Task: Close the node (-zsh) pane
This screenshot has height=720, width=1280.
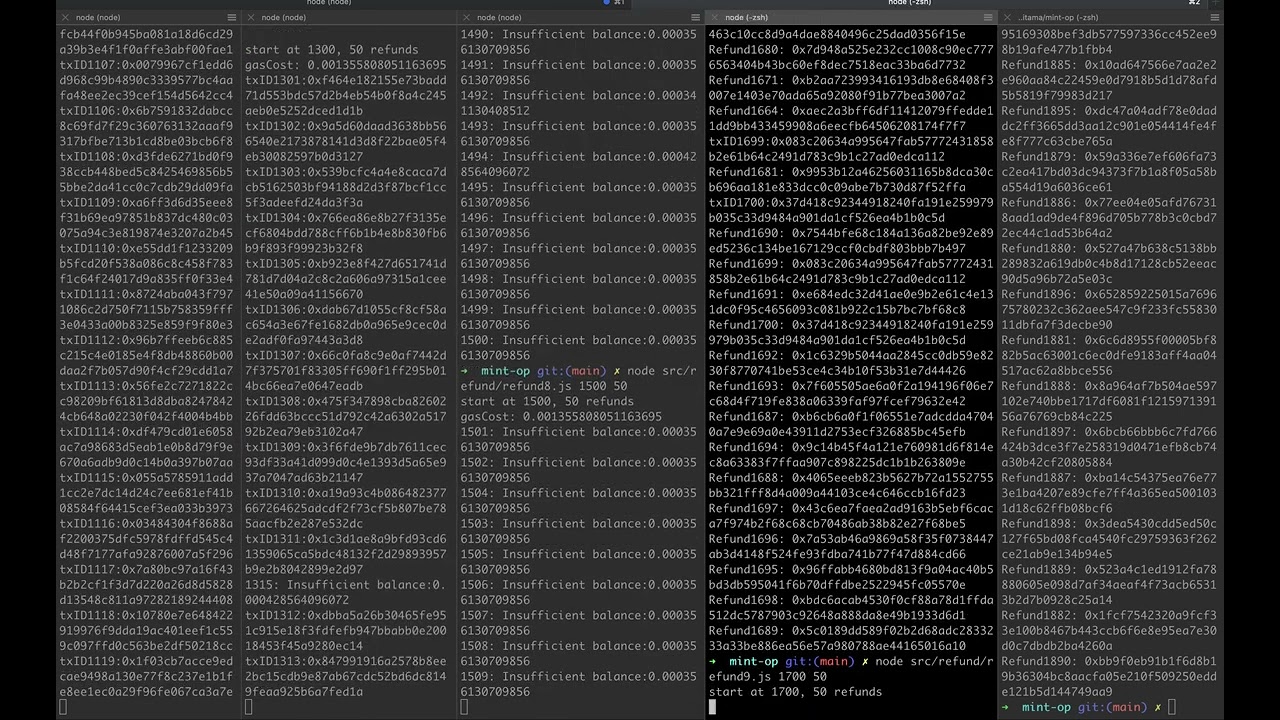Action: pos(715,17)
